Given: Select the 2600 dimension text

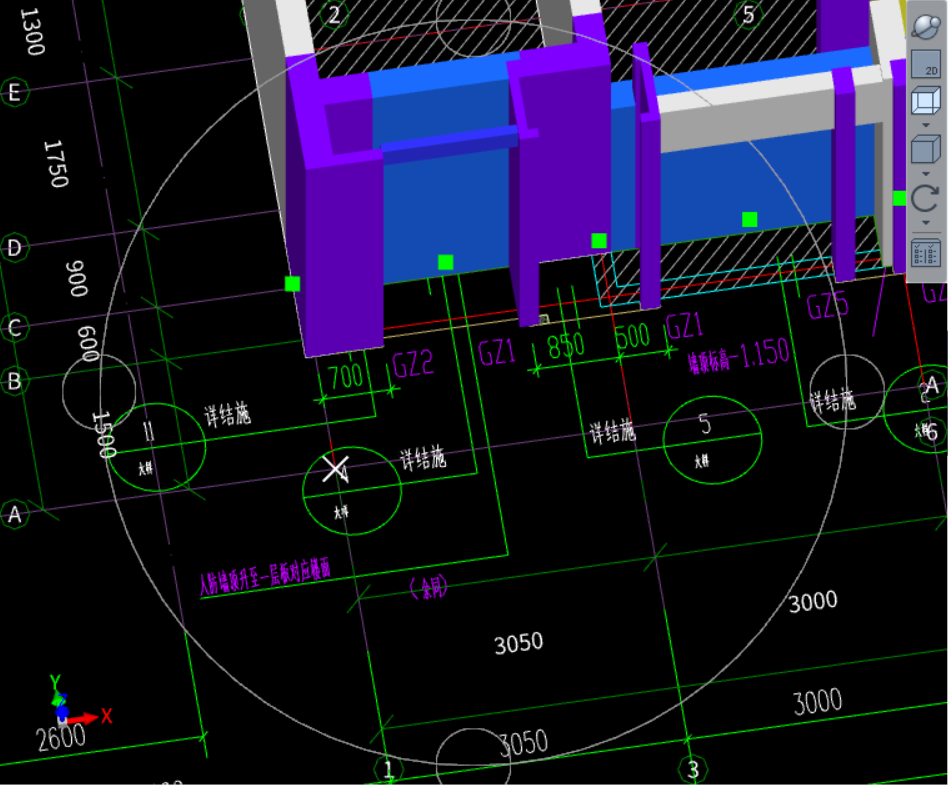Looking at the screenshot, I should tap(61, 738).
